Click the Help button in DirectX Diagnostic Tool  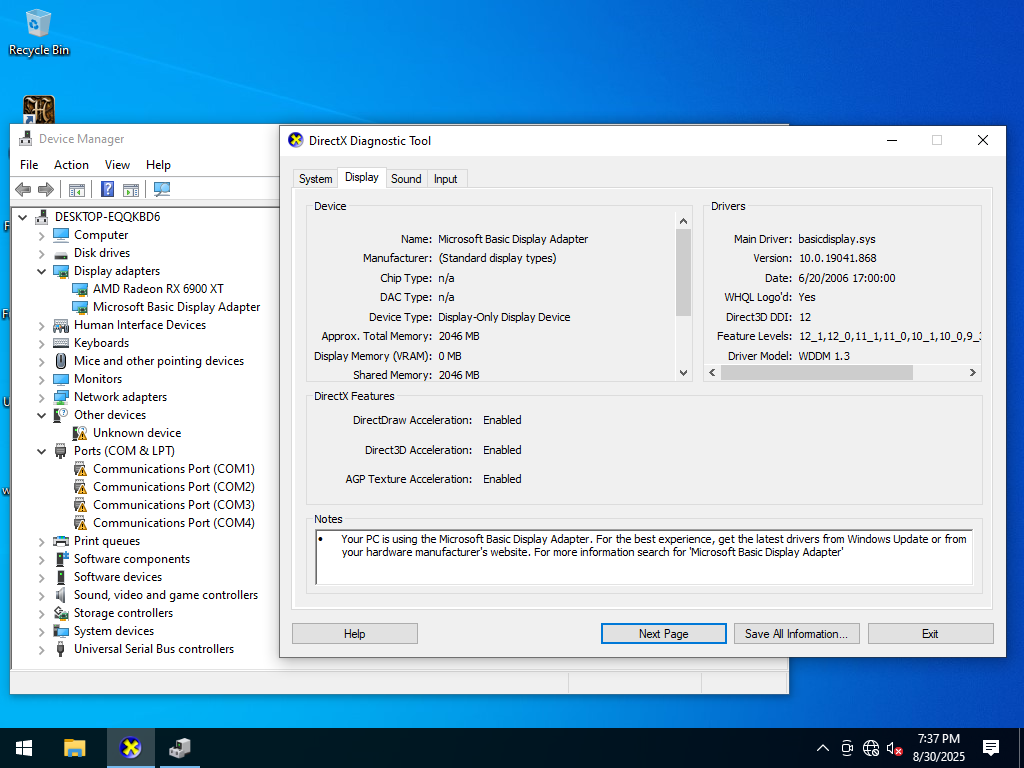click(355, 633)
